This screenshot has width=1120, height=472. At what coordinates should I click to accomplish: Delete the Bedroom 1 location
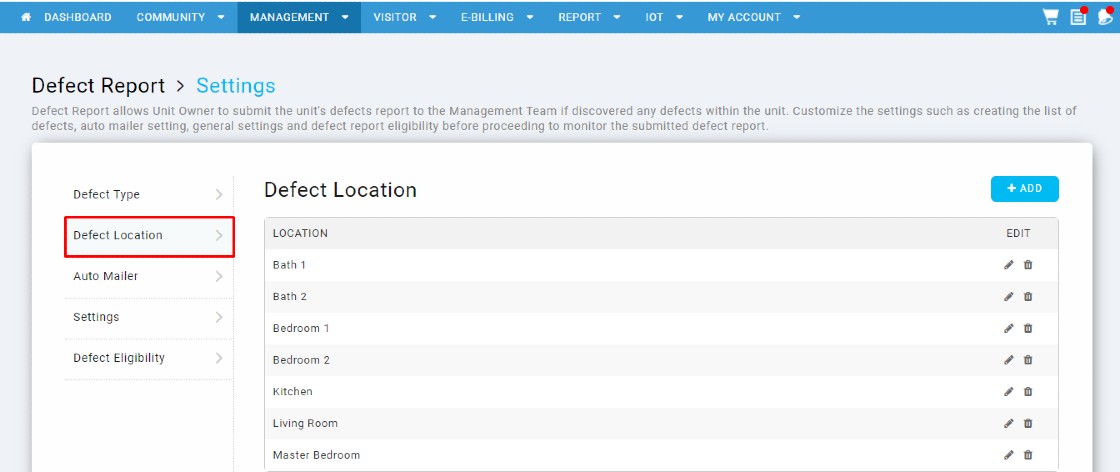pos(1028,328)
